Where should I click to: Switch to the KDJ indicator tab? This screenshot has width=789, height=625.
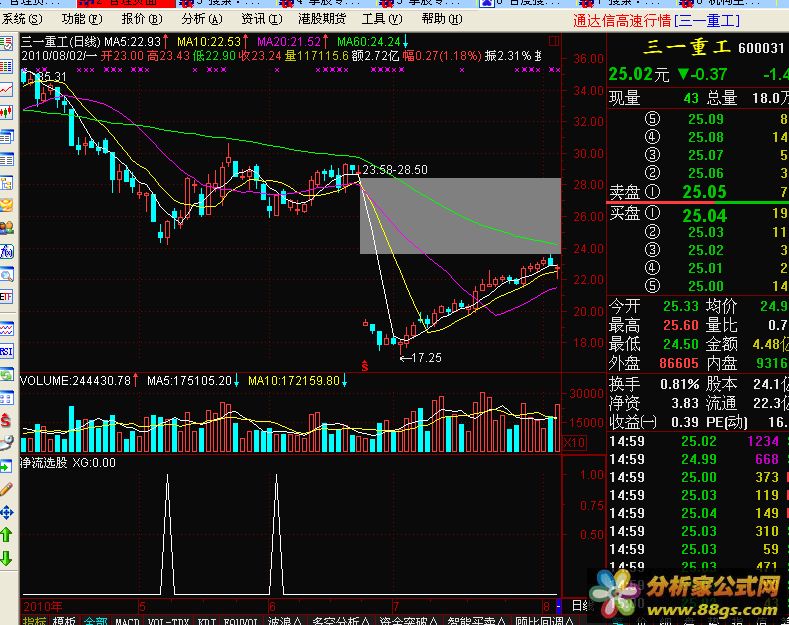pos(206,620)
